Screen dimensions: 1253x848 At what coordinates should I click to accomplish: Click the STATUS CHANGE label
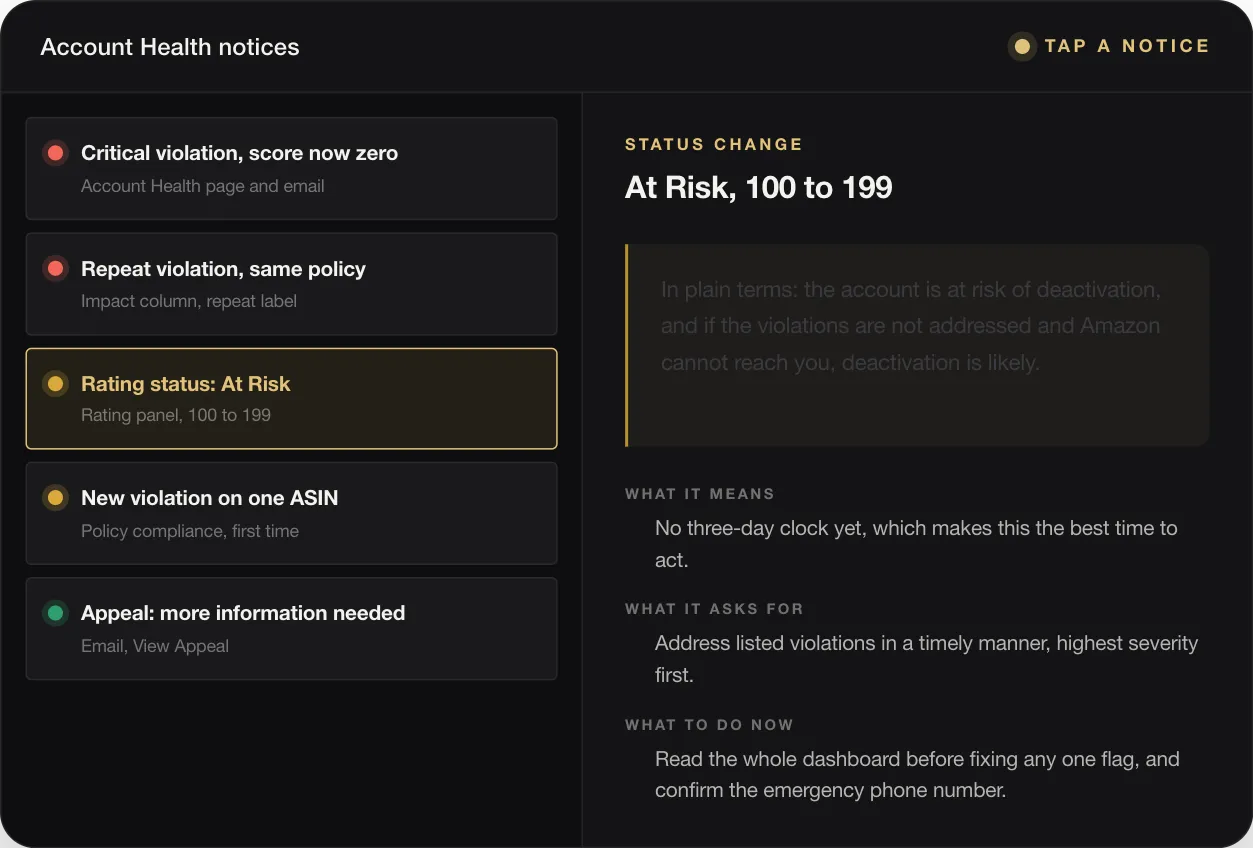pos(714,144)
